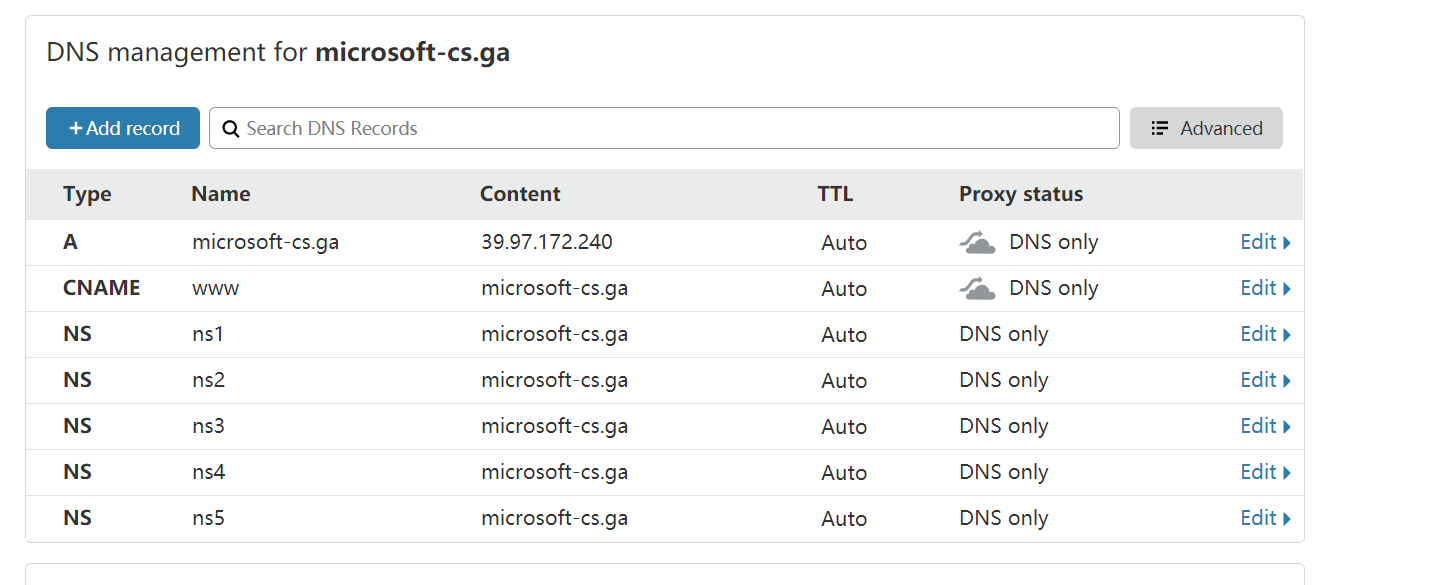The width and height of the screenshot is (1431, 585).
Task: Click the Name column header
Action: pos(221,194)
